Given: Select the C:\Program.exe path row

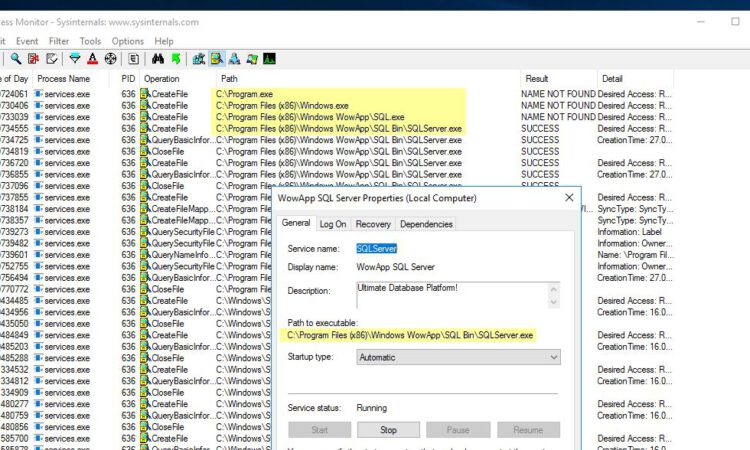Looking at the screenshot, I should [244, 94].
